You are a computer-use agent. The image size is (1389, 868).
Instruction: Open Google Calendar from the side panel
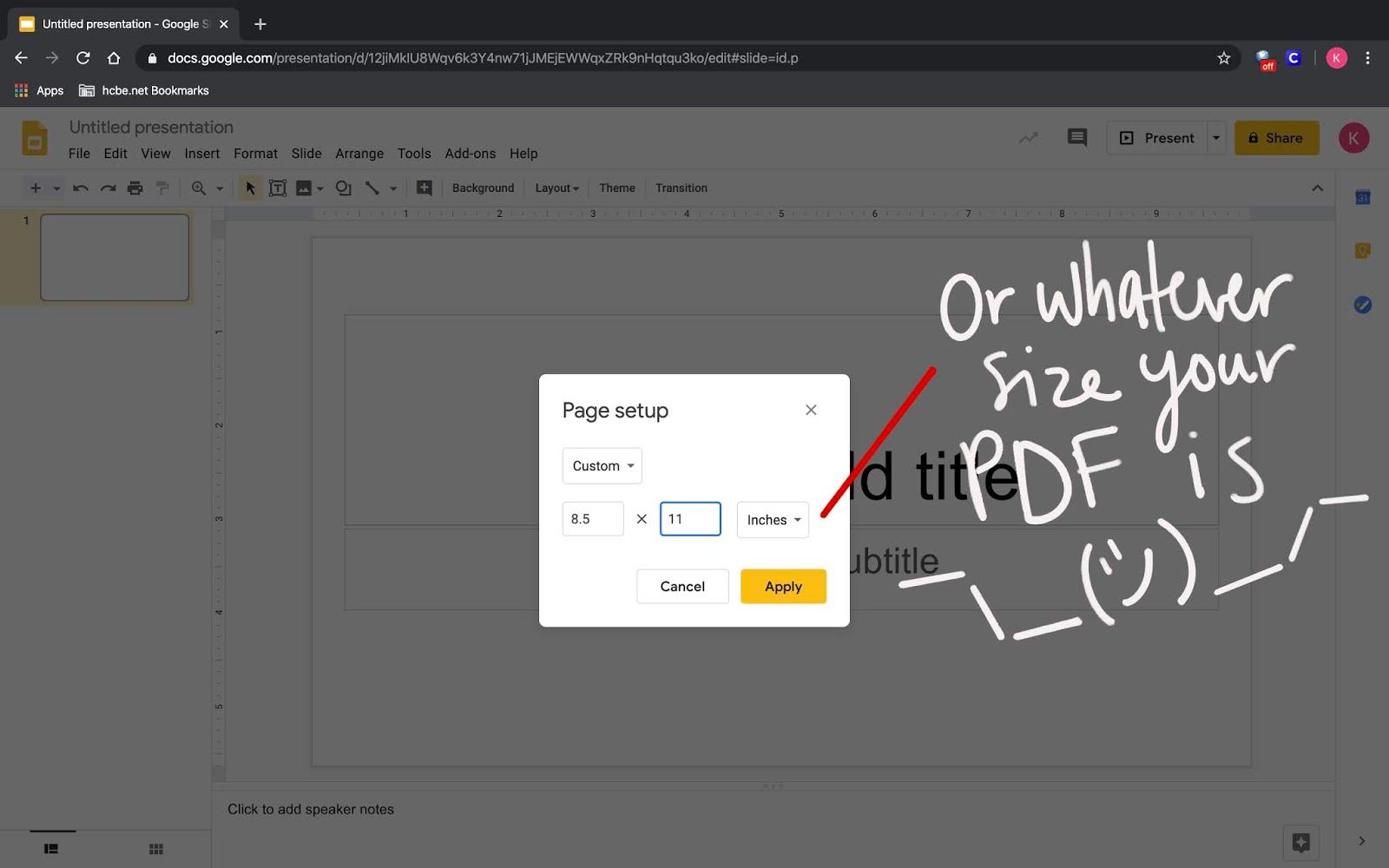click(x=1363, y=197)
